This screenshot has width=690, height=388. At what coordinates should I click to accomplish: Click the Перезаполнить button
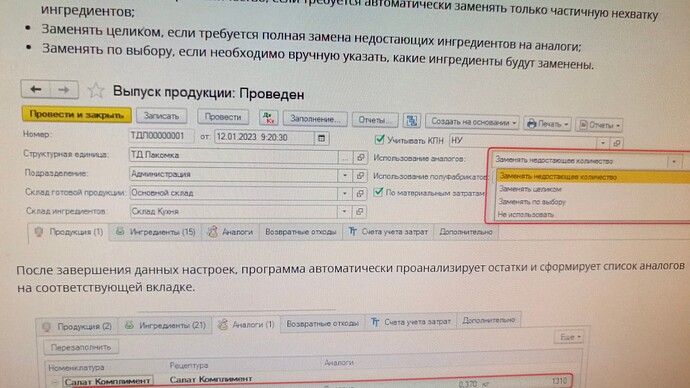pyautogui.click(x=81, y=347)
